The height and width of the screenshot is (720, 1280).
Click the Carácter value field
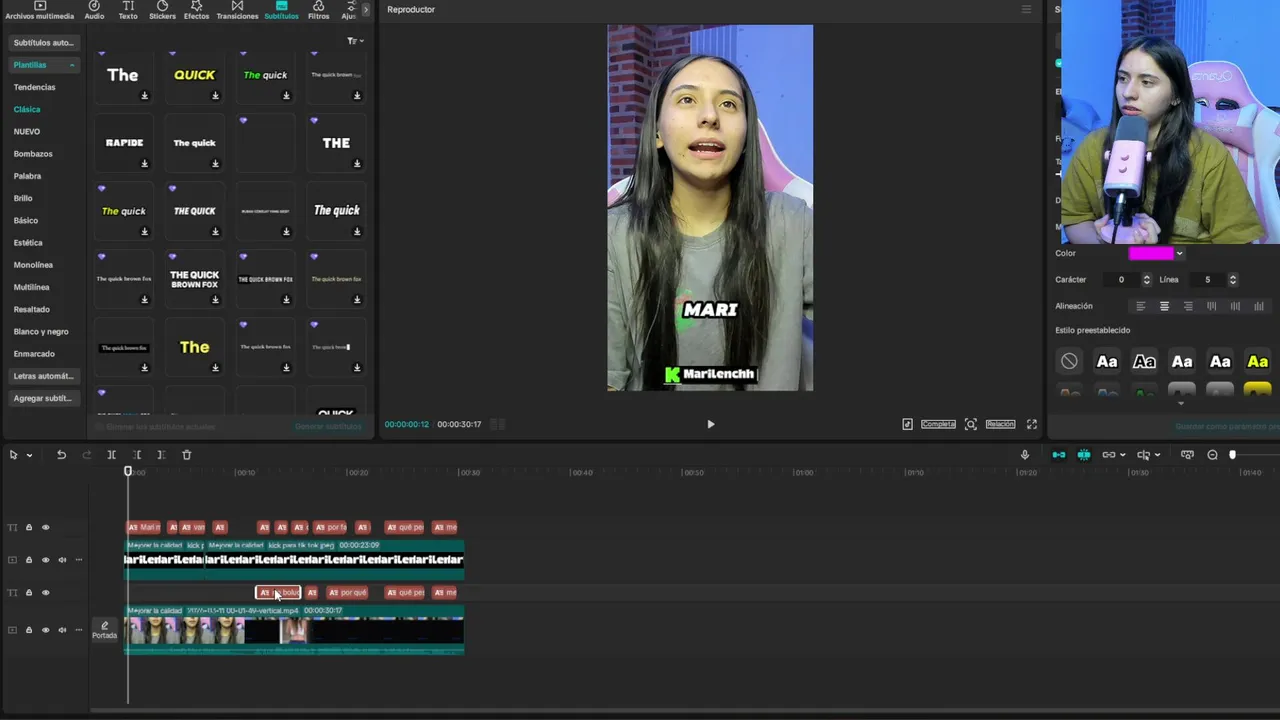coord(1122,280)
